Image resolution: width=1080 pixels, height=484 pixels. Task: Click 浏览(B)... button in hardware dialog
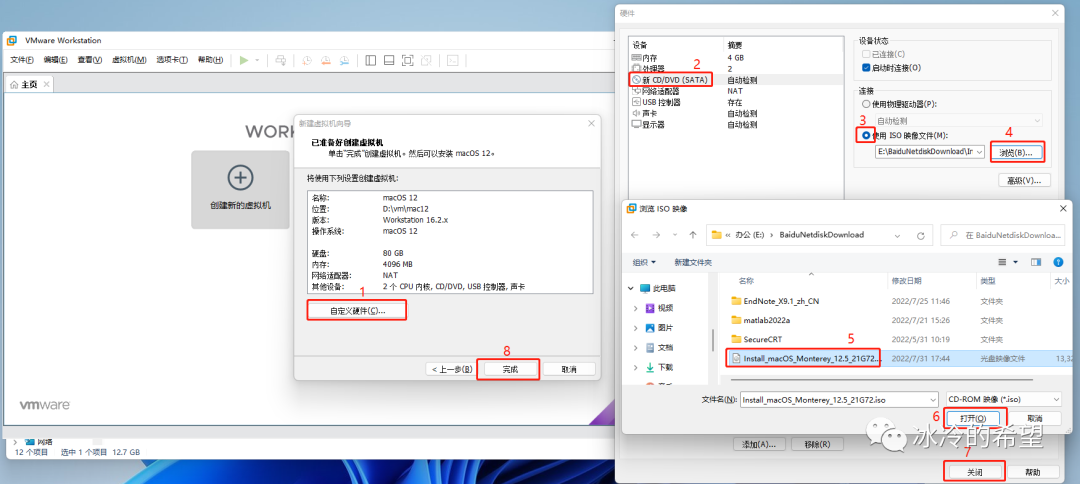click(1016, 152)
